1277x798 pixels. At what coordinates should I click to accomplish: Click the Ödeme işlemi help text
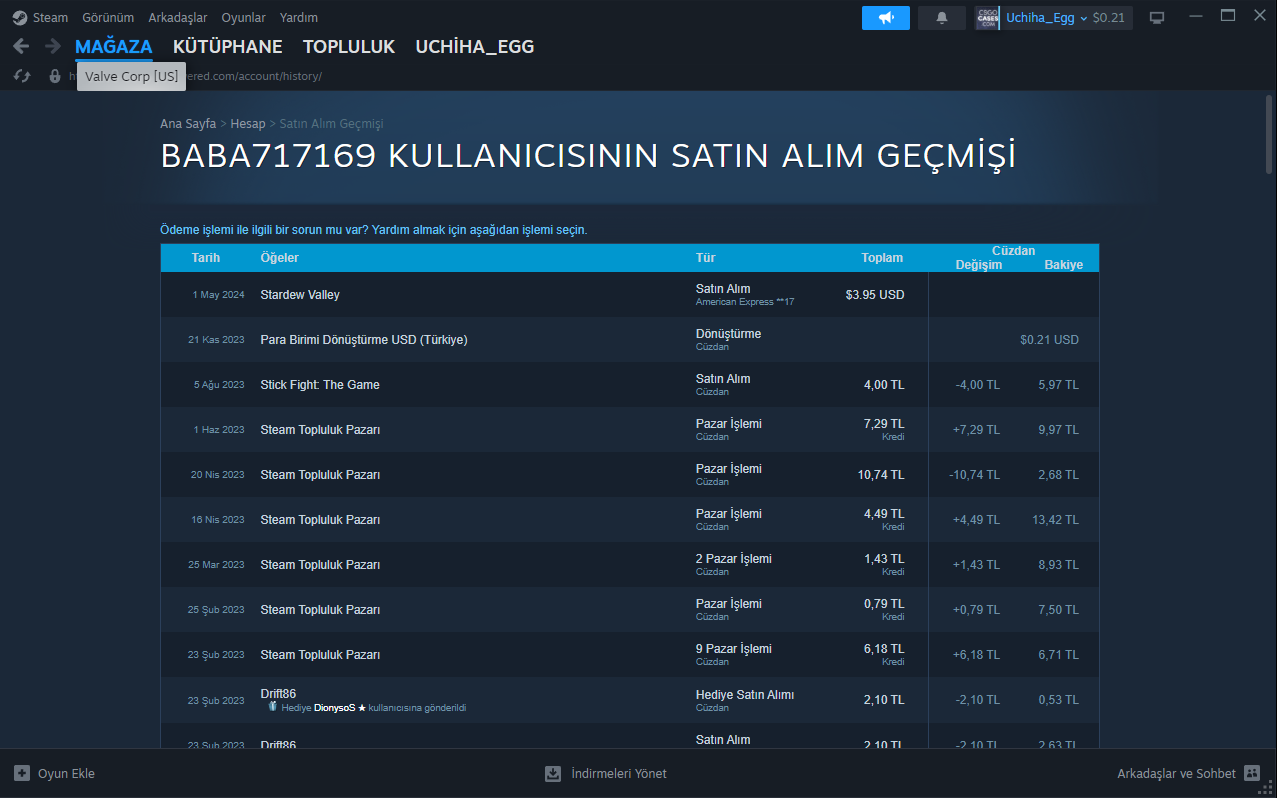(374, 230)
